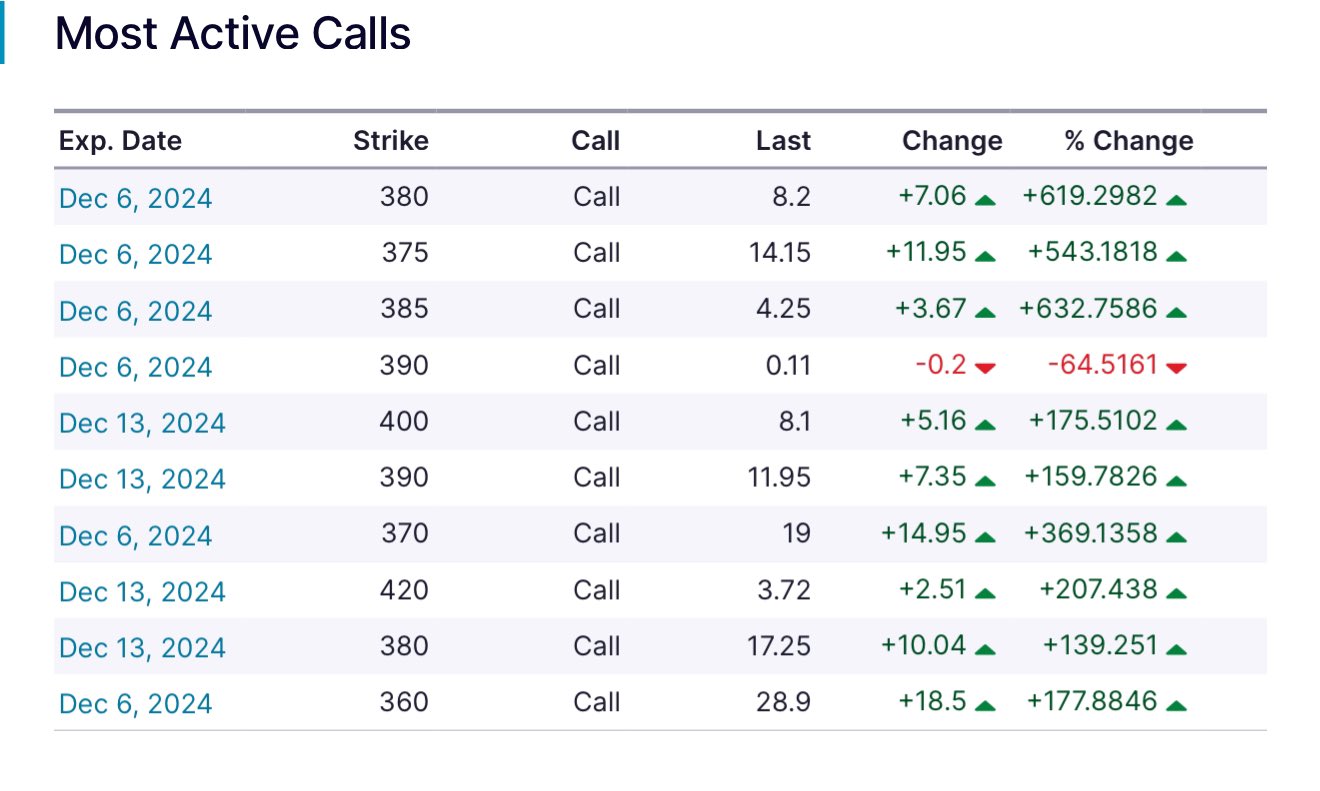This screenshot has width=1320, height=791.
Task: Open the Dec 6, 2024 link for strike 360
Action: point(136,703)
